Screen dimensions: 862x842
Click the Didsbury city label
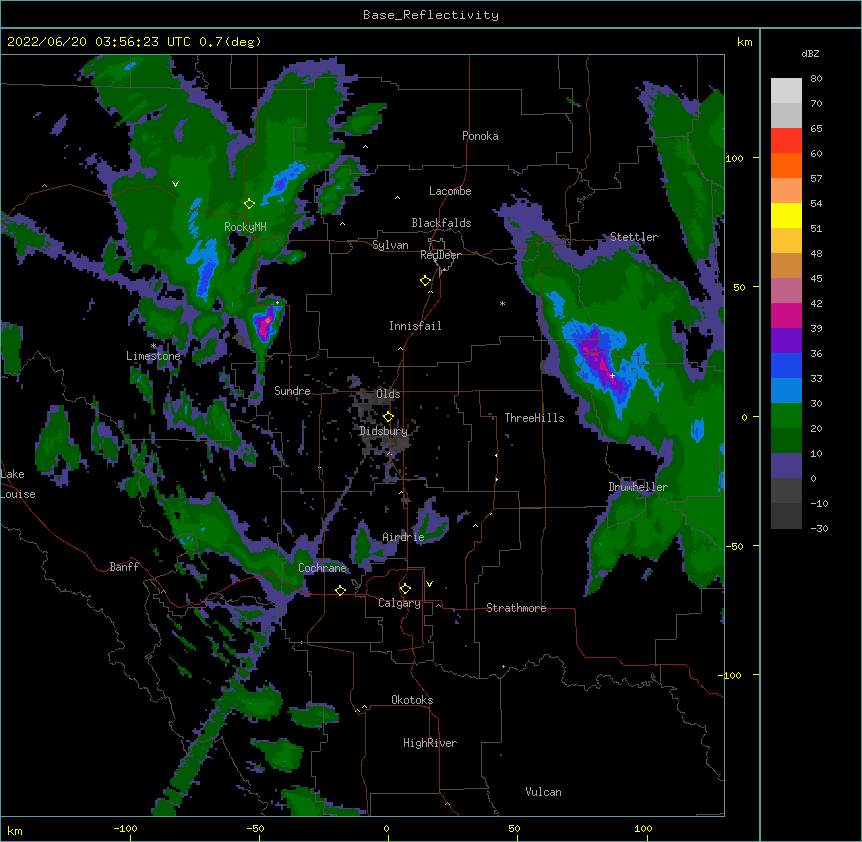point(383,431)
